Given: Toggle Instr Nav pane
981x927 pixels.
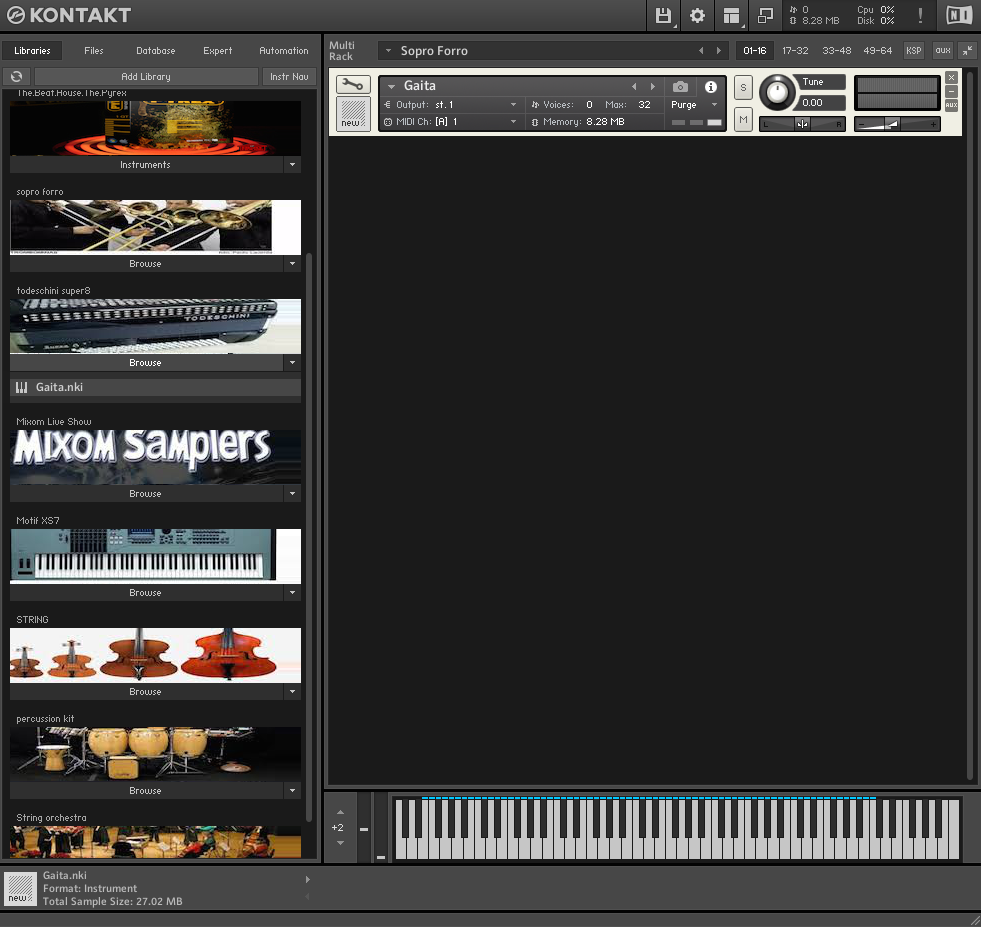Looking at the screenshot, I should point(289,76).
